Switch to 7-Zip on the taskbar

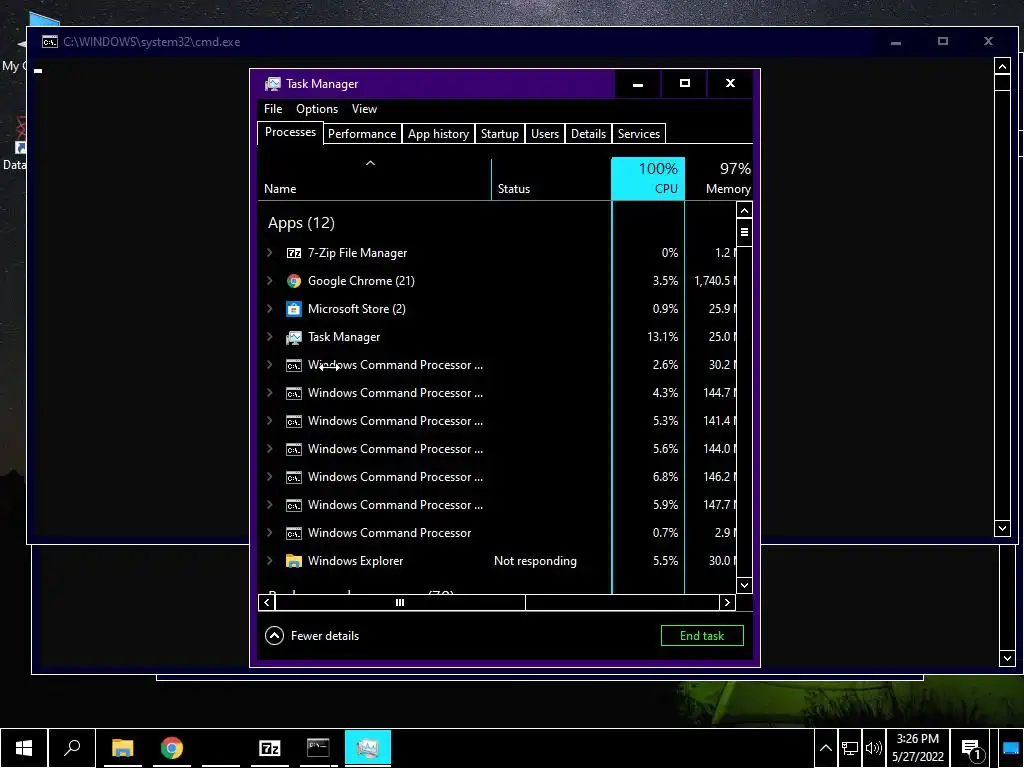tap(270, 748)
